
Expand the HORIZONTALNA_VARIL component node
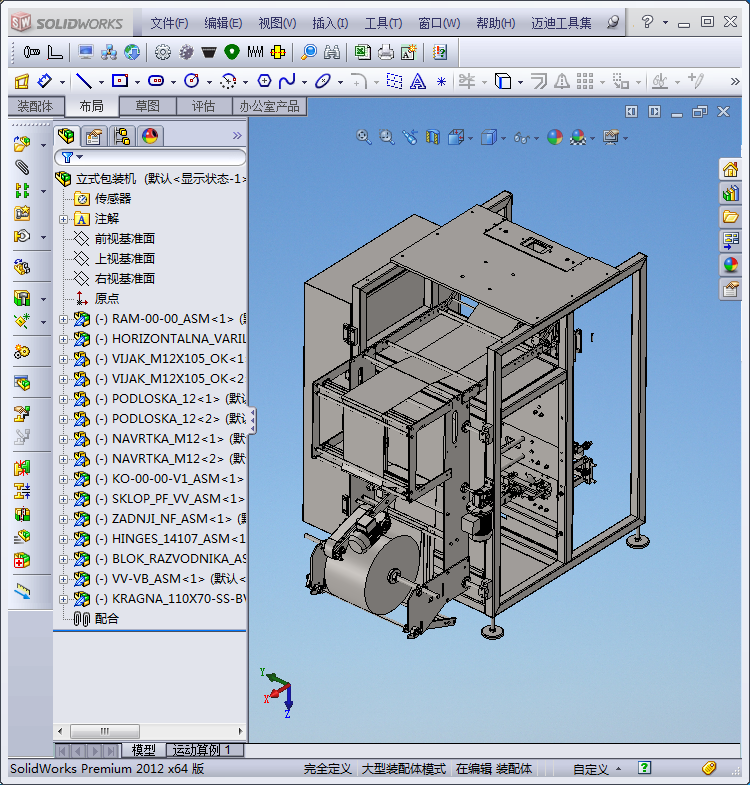[63, 339]
